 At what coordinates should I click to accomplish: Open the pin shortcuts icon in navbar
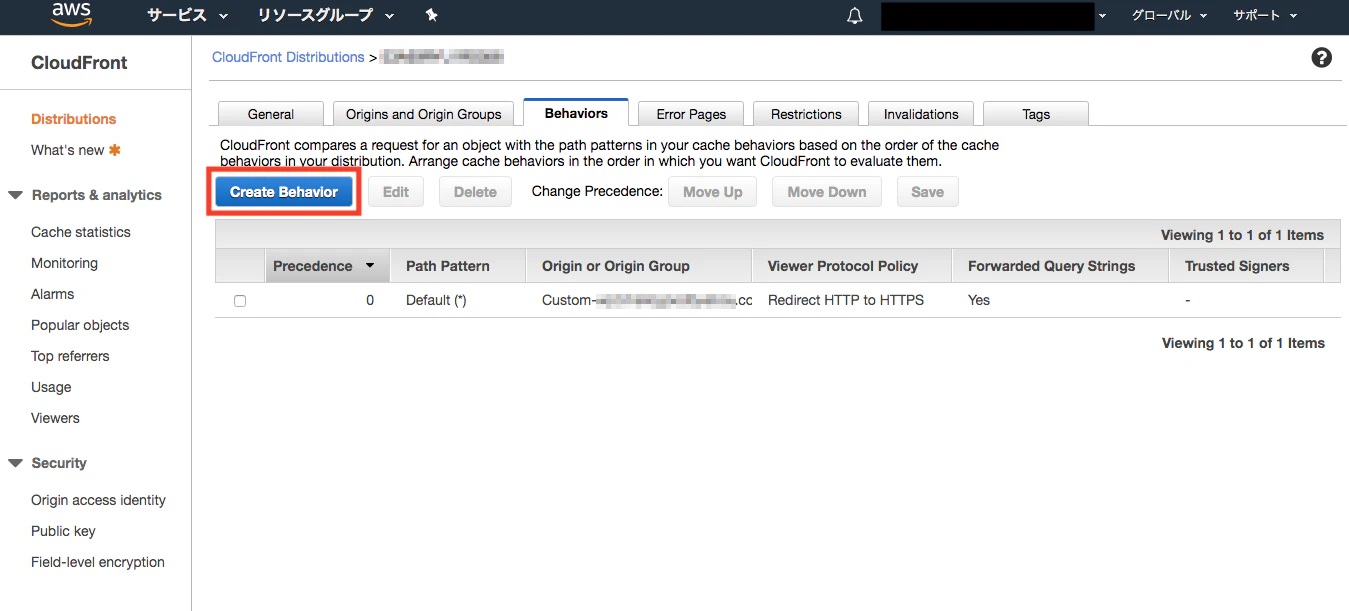click(431, 15)
